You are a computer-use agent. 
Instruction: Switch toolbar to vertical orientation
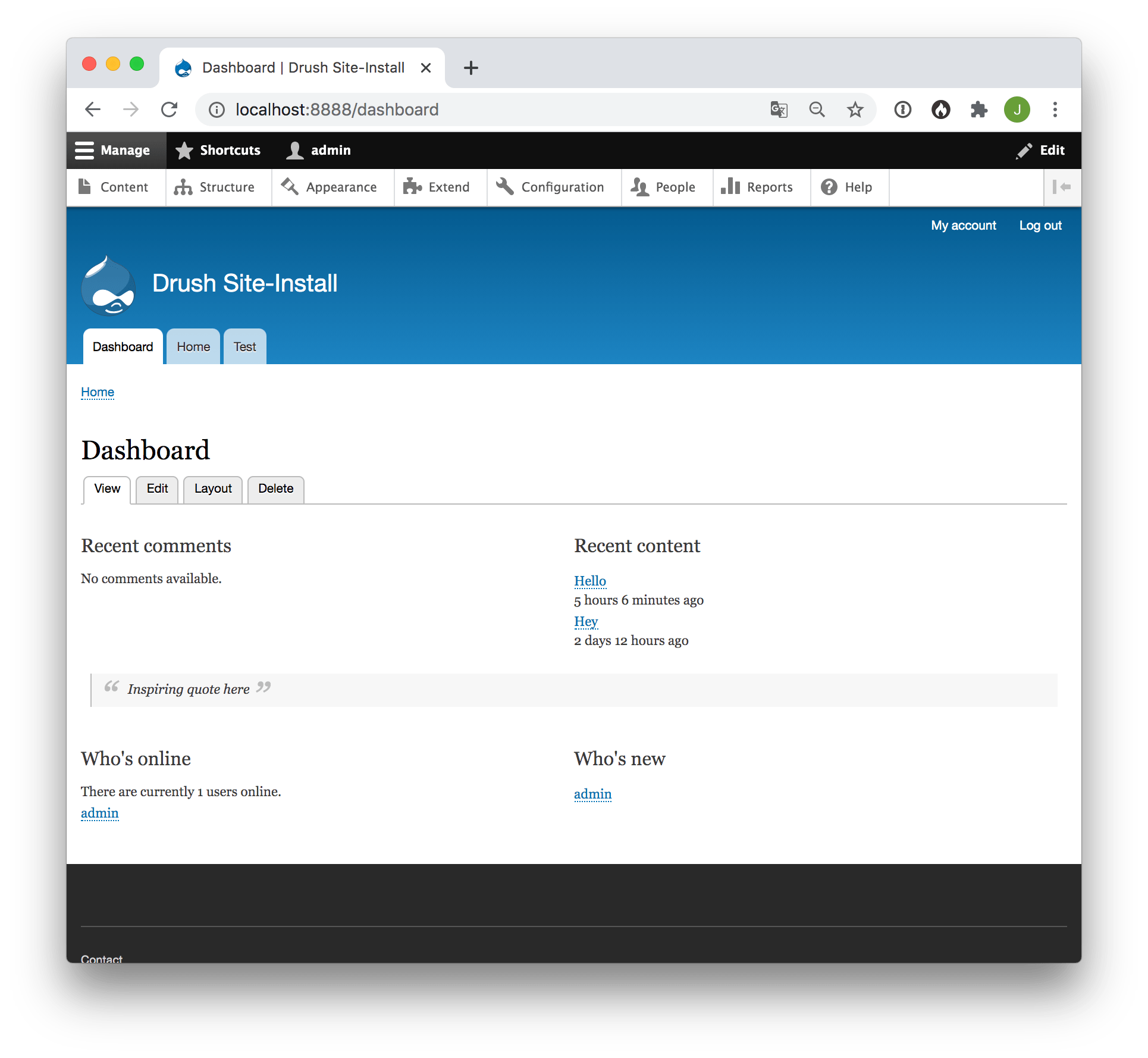pyautogui.click(x=1062, y=187)
